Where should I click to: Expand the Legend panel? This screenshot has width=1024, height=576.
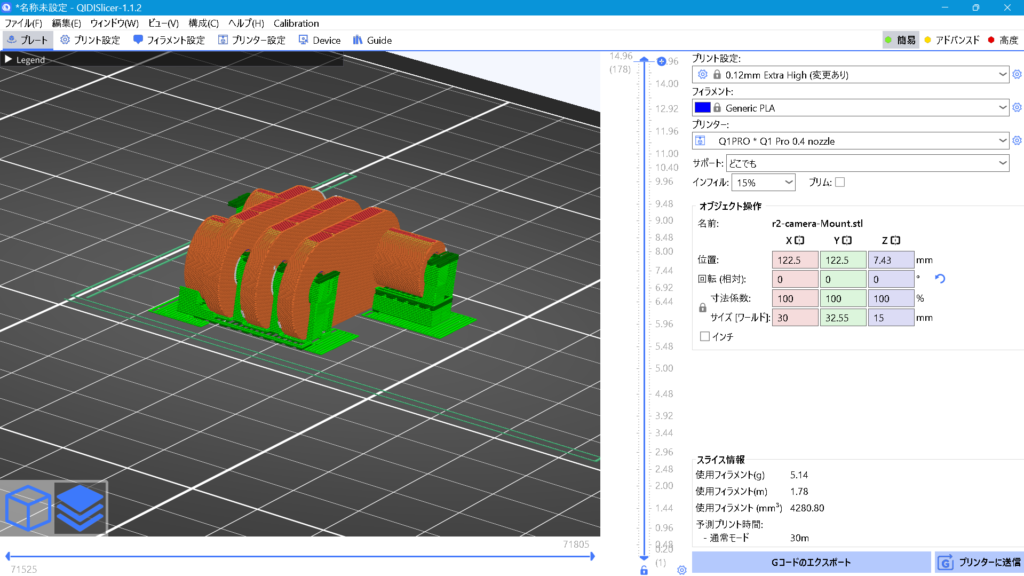pos(9,60)
